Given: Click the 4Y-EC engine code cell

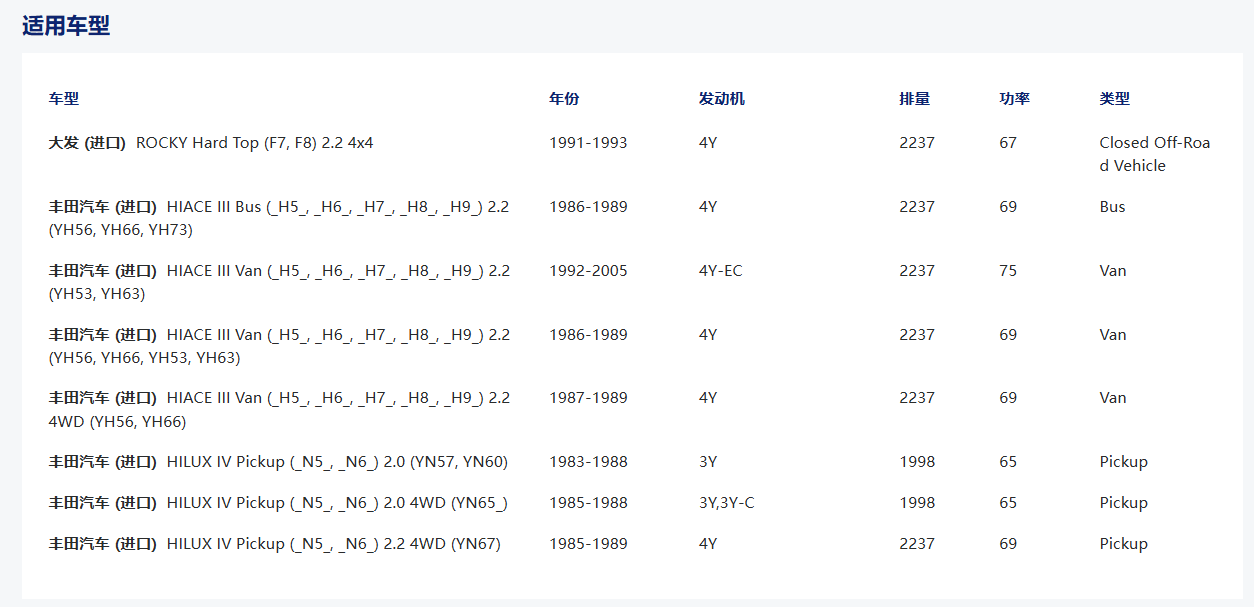Looking at the screenshot, I should (x=720, y=271).
